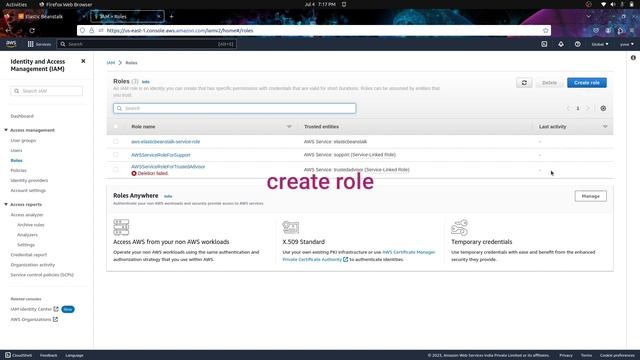Click the AWS logo home icon
This screenshot has height=360, width=640.
(11, 44)
